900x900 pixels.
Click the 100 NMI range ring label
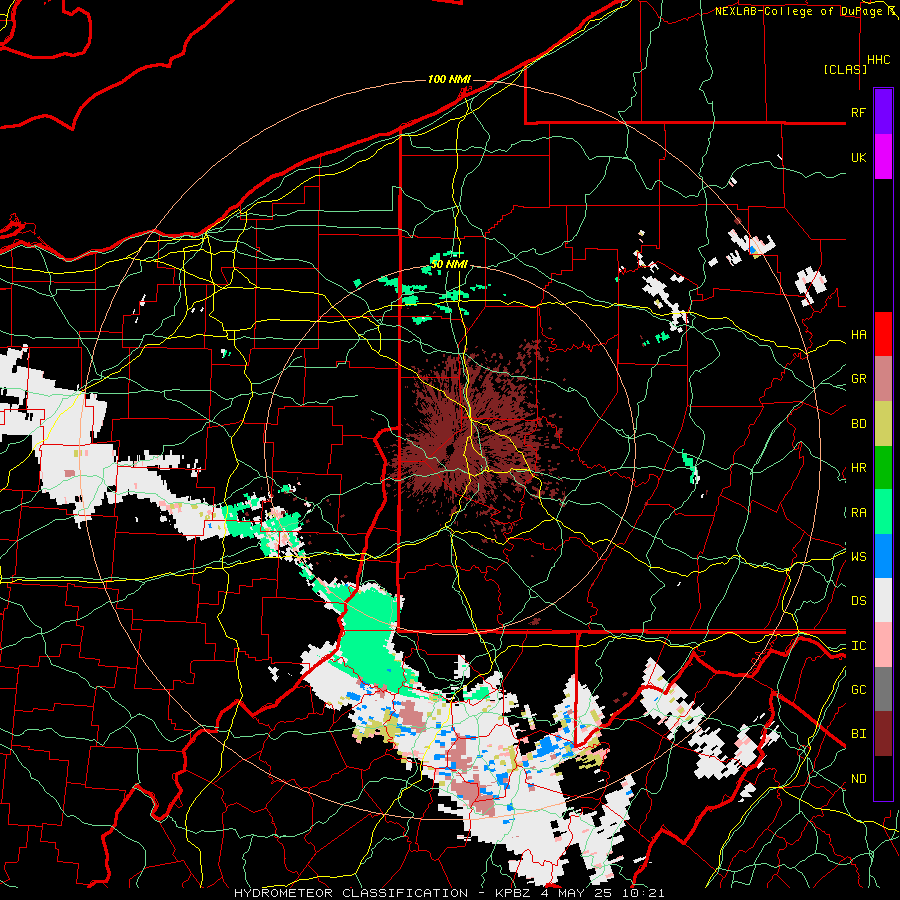tap(449, 79)
